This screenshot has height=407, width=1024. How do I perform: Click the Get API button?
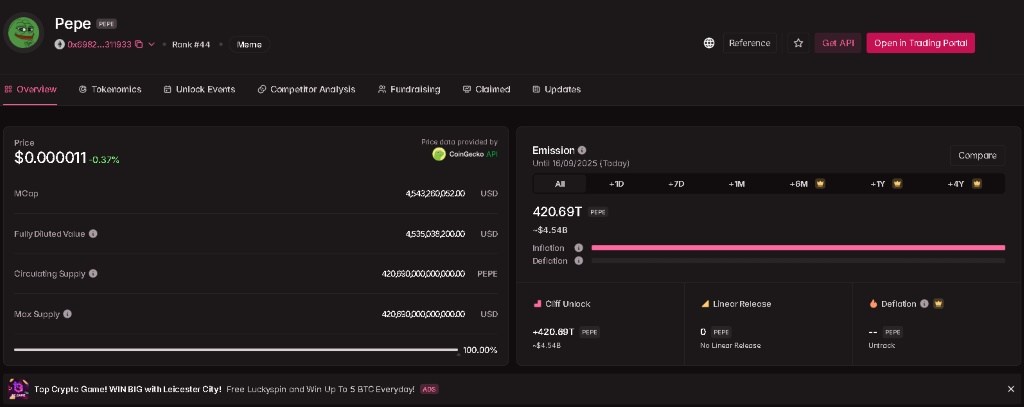click(838, 43)
